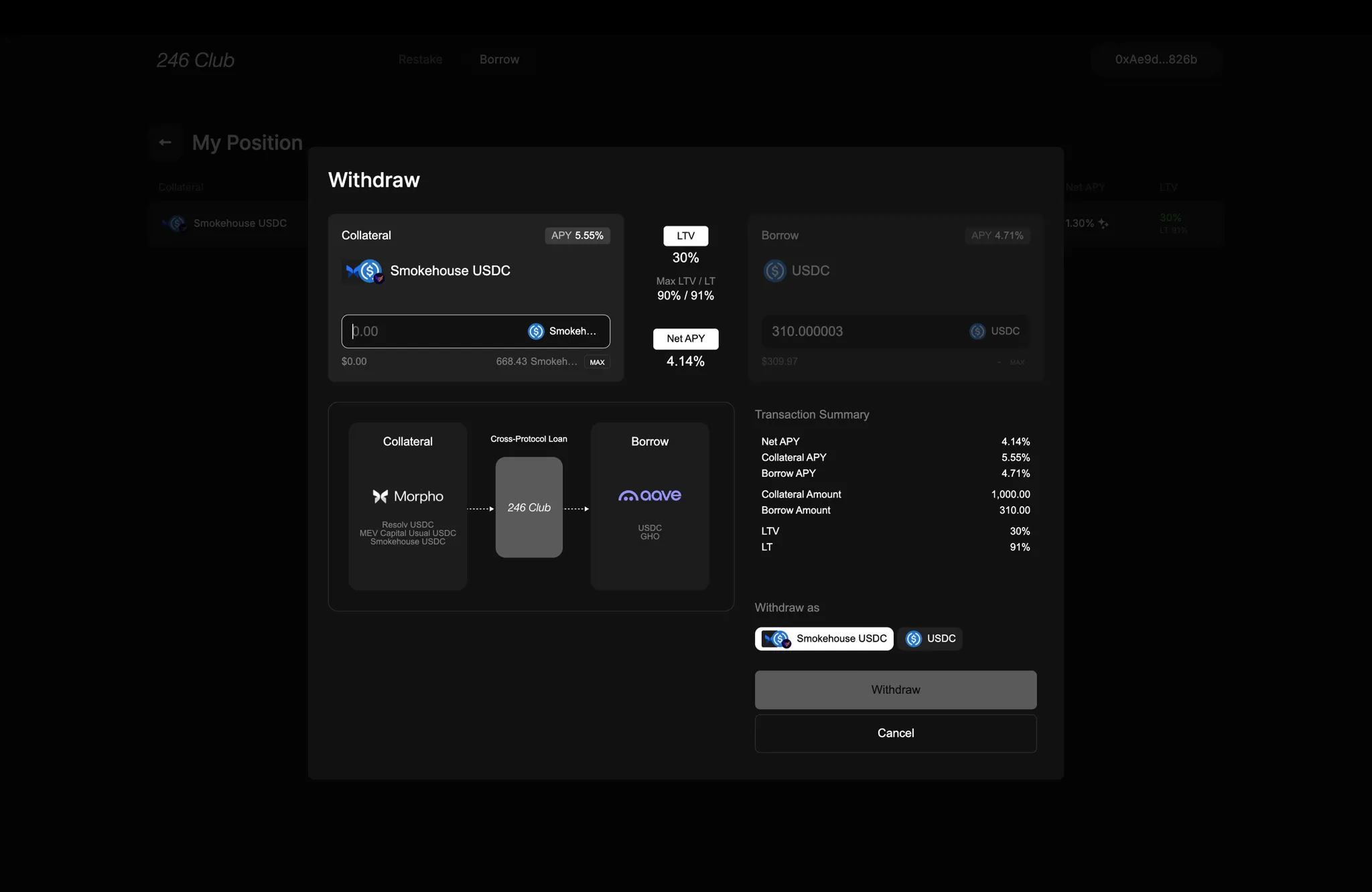Click the Morpho logo in Collateral card

(407, 496)
